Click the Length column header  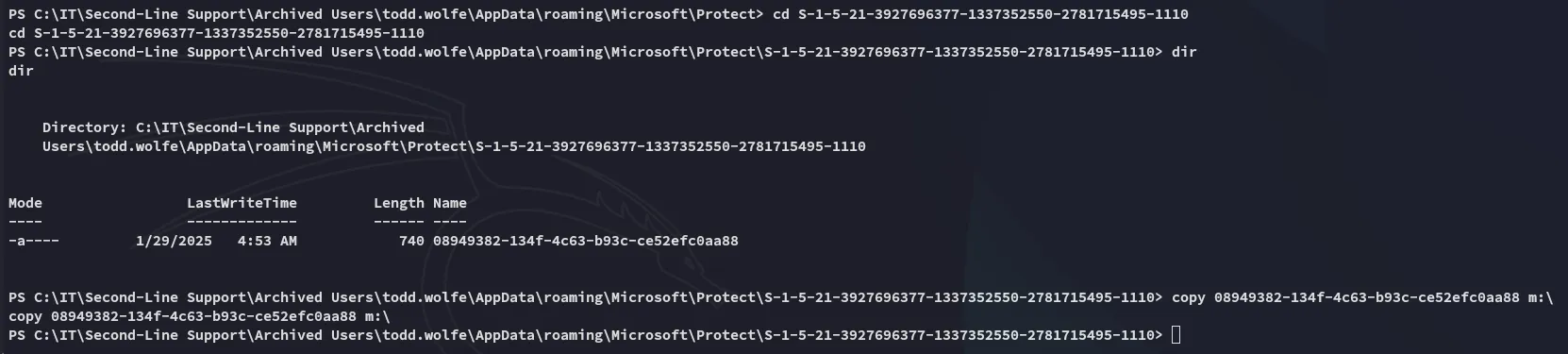coord(399,203)
